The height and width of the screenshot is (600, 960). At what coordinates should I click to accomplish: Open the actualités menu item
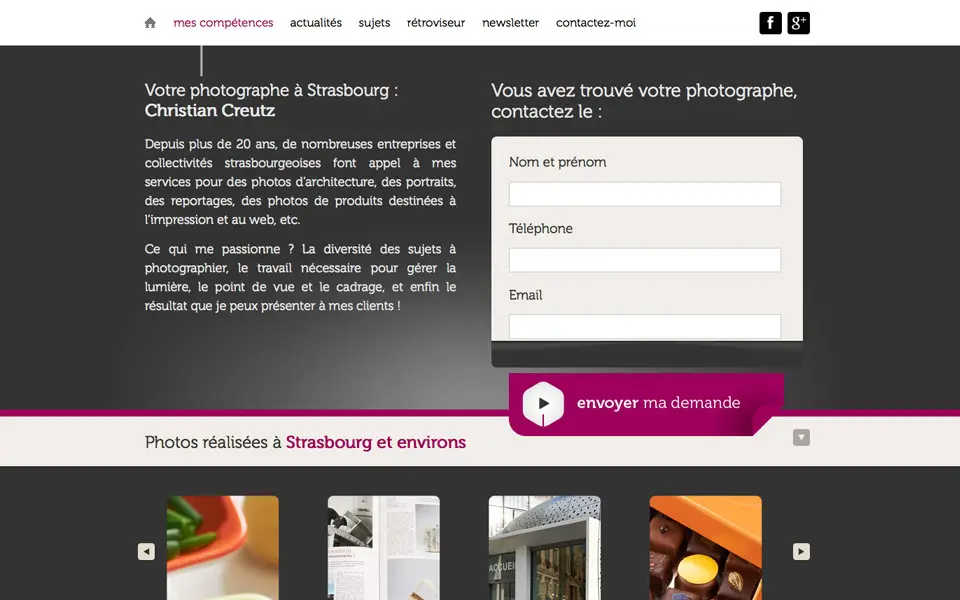pos(316,23)
